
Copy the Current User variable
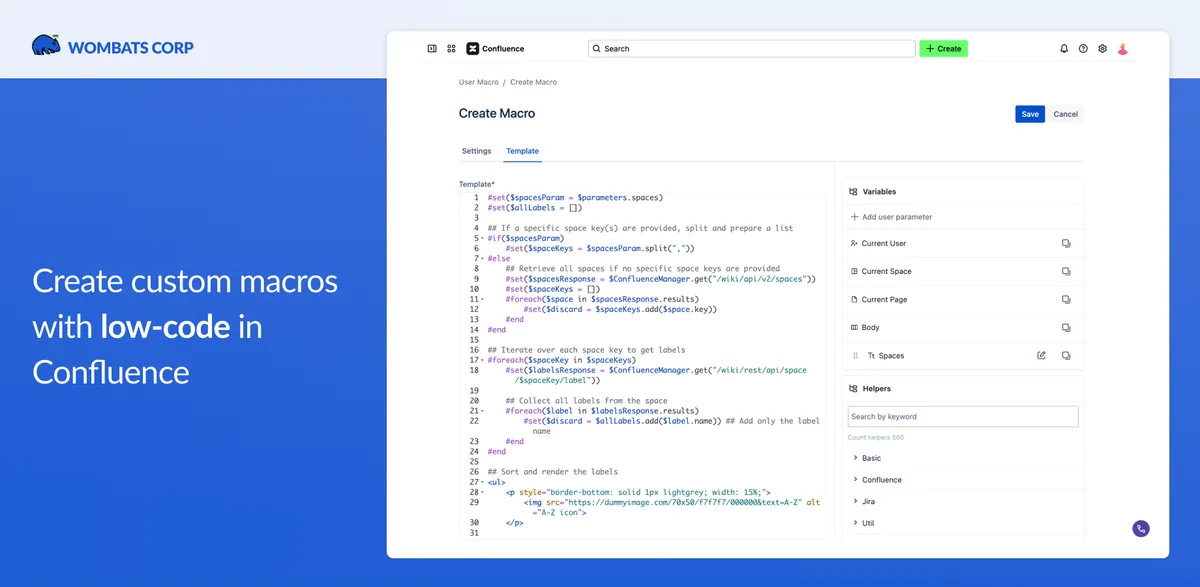pyautogui.click(x=1066, y=243)
